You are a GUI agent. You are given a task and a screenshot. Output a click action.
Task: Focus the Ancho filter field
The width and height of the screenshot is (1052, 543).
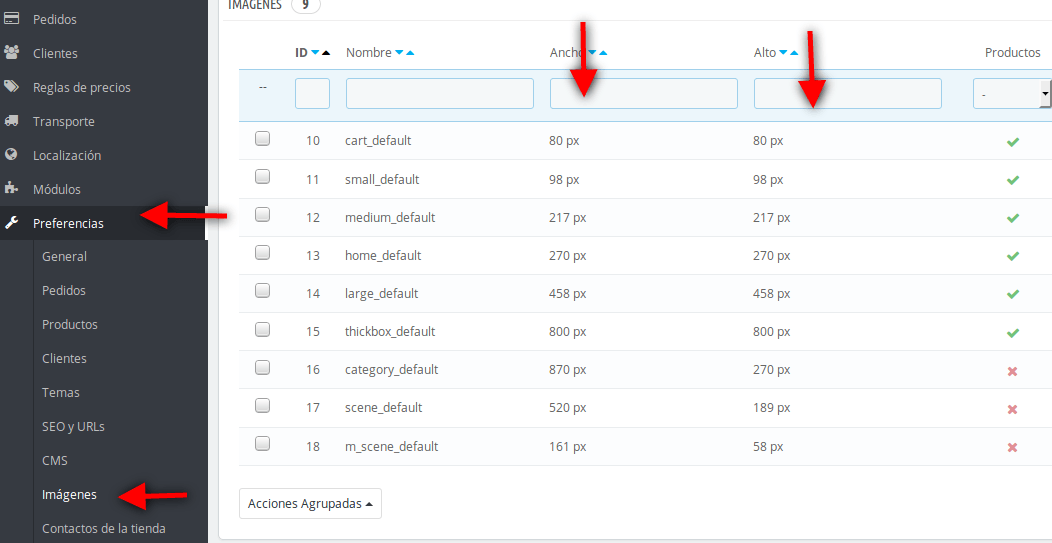pos(643,93)
